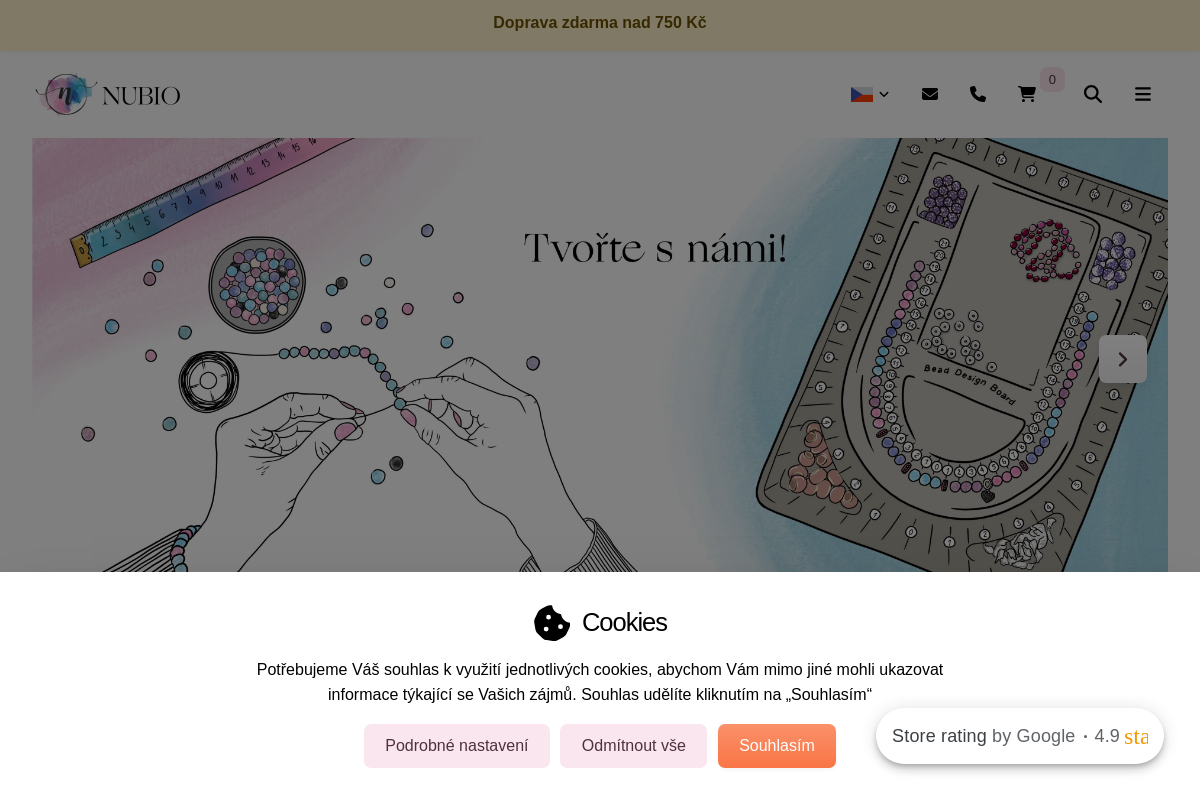Advance carousel with the next arrow
Image resolution: width=1200 pixels, height=800 pixels.
tap(1123, 359)
